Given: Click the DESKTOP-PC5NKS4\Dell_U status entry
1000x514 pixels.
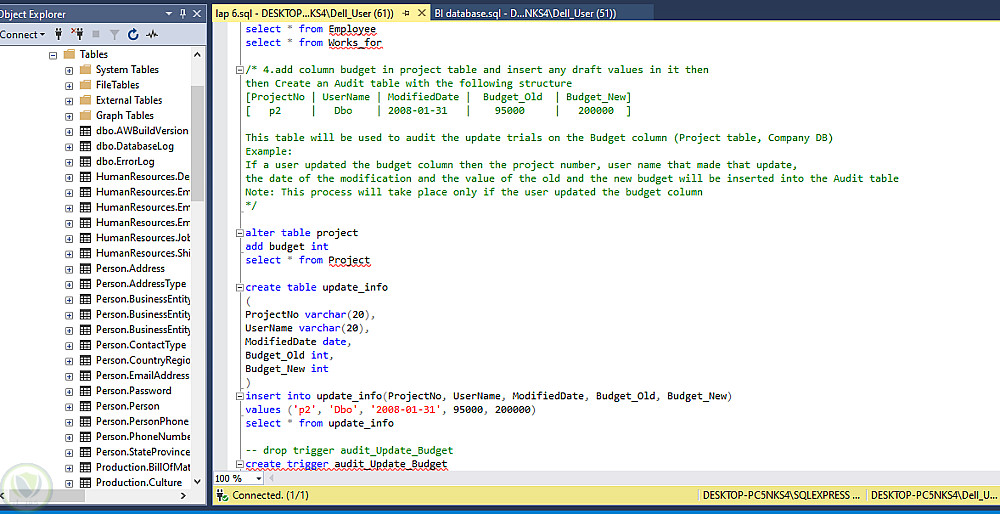Looking at the screenshot, I should [933, 495].
